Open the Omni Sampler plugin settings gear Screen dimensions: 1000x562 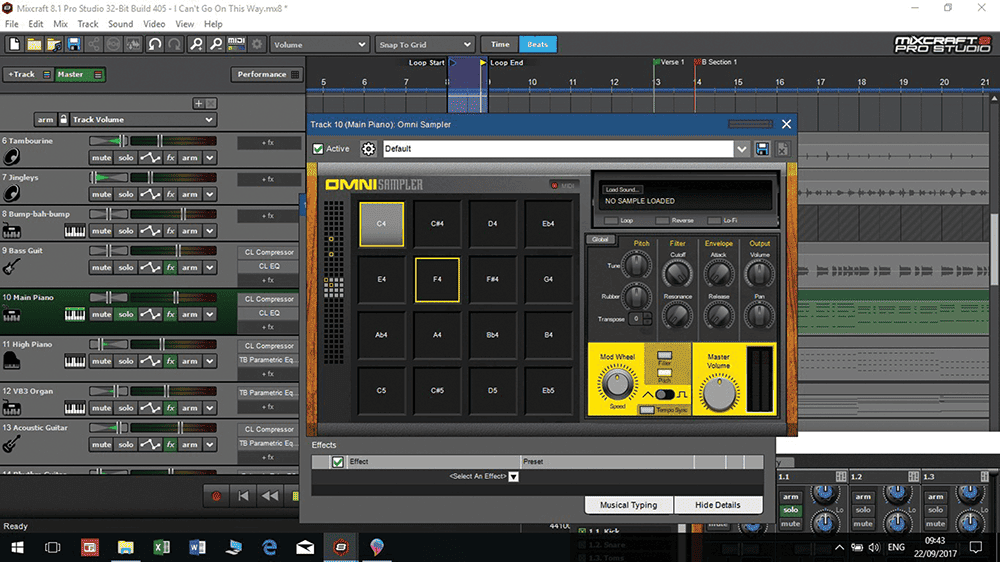point(368,149)
